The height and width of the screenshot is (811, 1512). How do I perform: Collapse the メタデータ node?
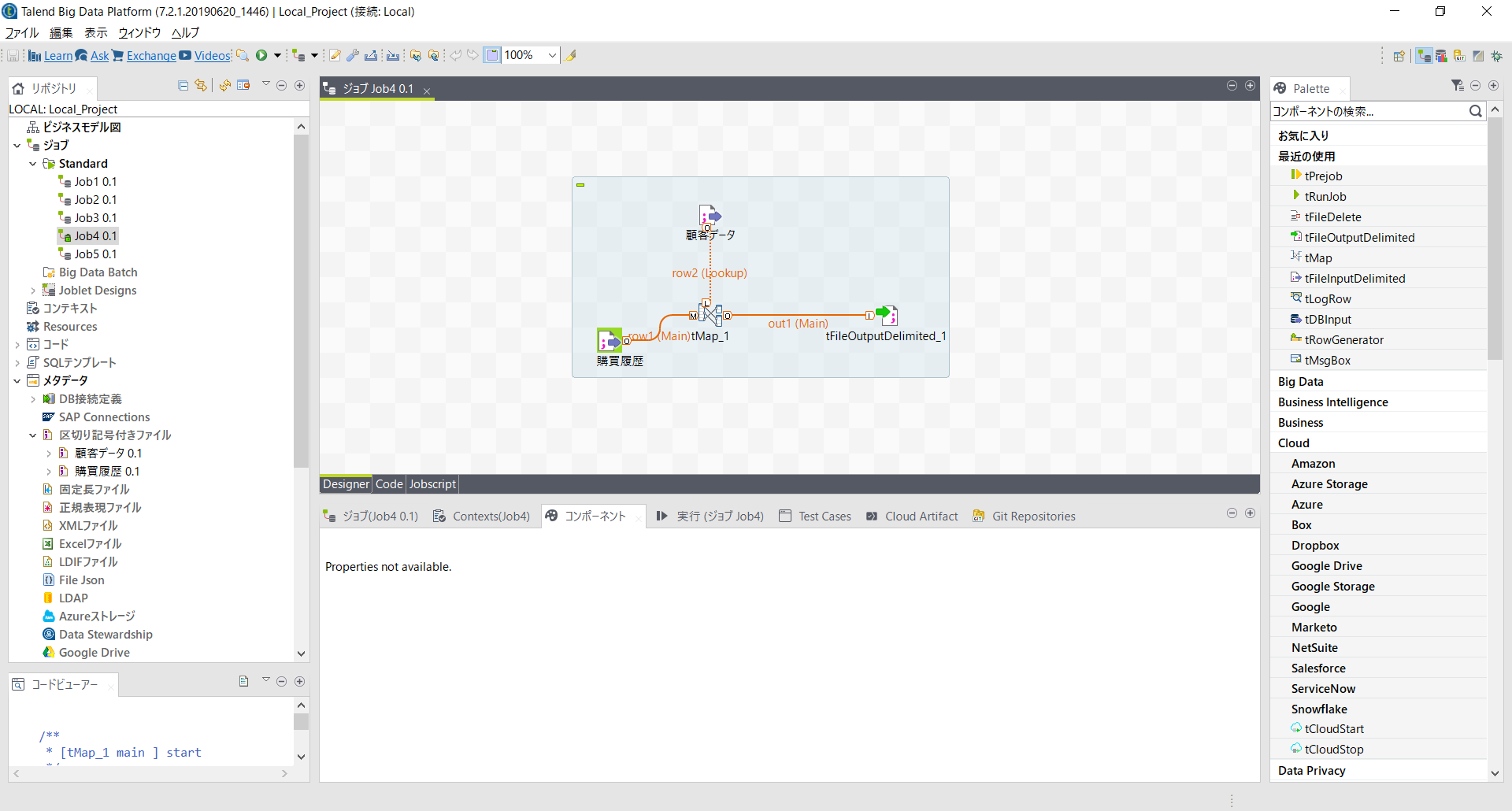(x=17, y=381)
